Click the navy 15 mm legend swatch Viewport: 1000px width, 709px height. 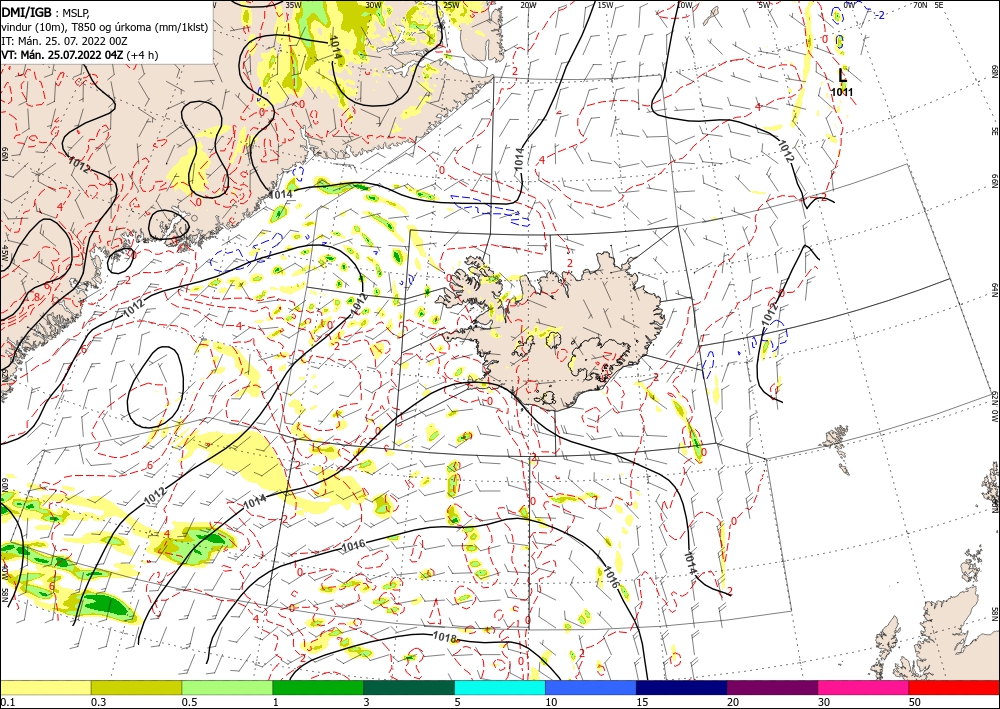pyautogui.click(x=682, y=687)
